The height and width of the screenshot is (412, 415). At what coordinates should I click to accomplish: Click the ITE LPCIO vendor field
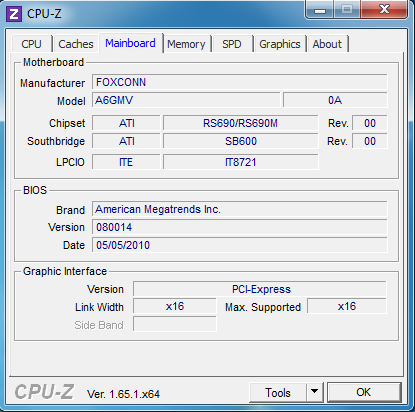coord(126,162)
